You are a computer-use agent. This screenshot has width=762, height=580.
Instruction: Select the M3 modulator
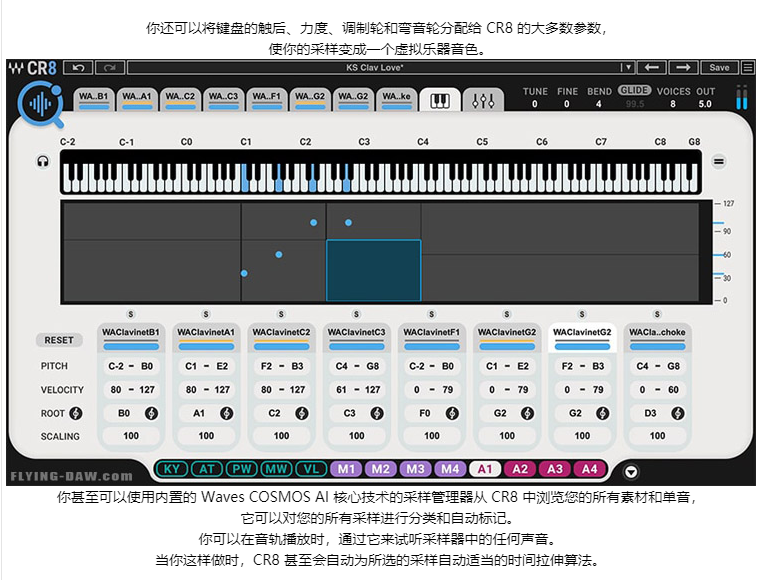[x=416, y=469]
